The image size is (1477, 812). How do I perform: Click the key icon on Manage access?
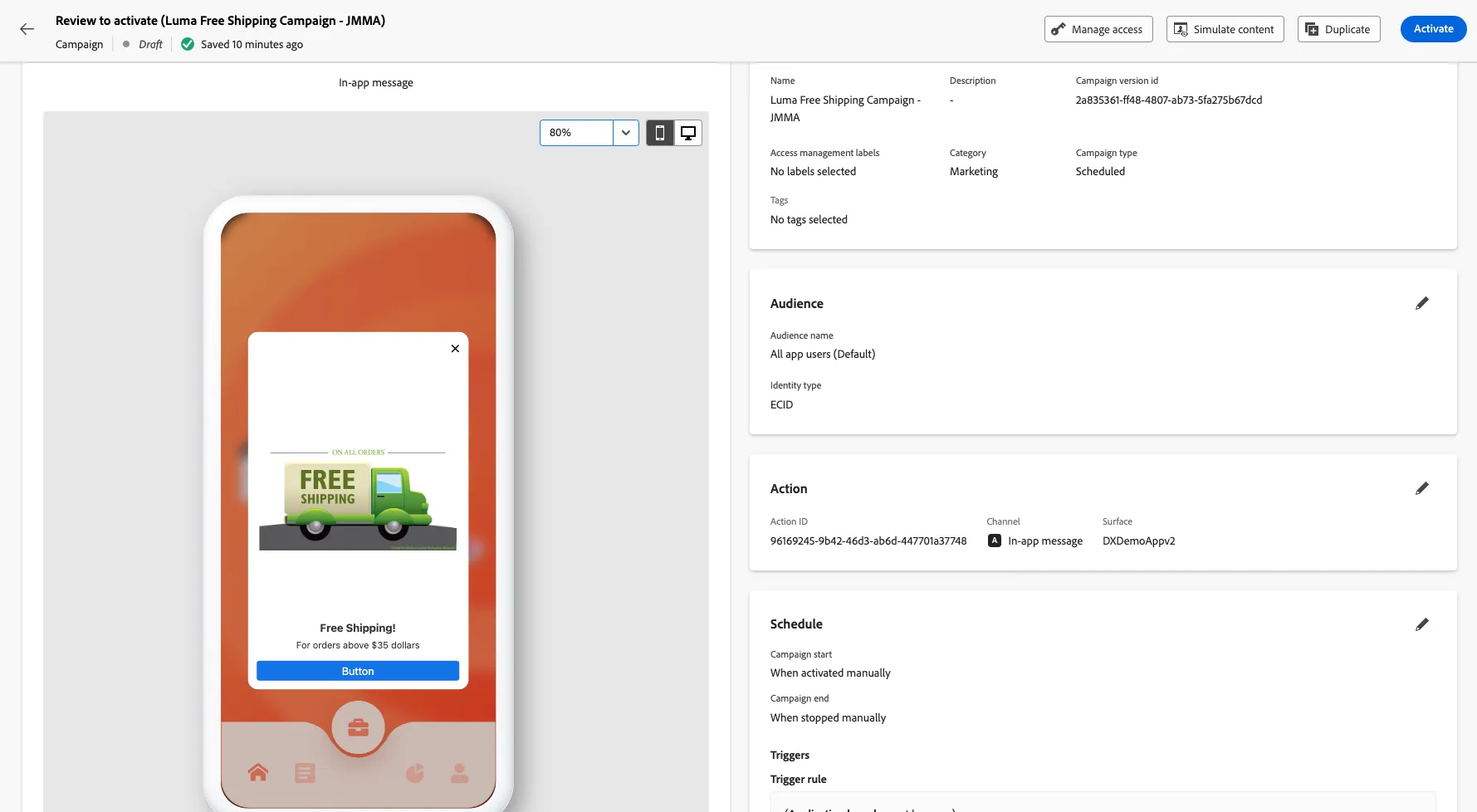[x=1059, y=29]
